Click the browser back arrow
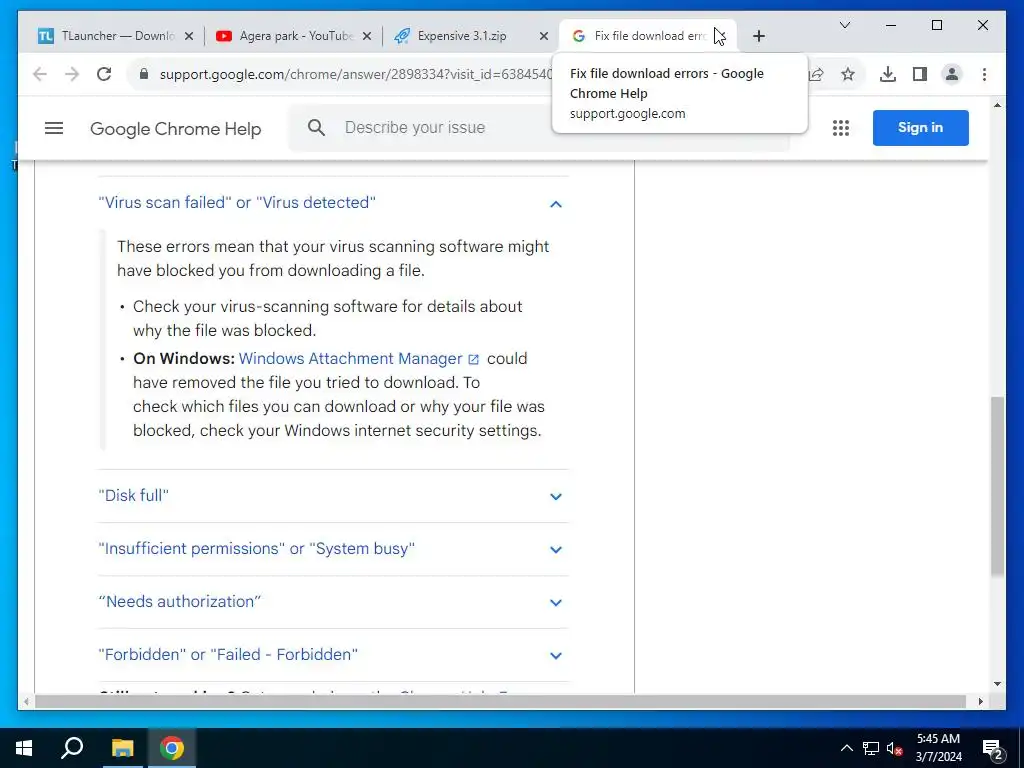 click(x=40, y=74)
